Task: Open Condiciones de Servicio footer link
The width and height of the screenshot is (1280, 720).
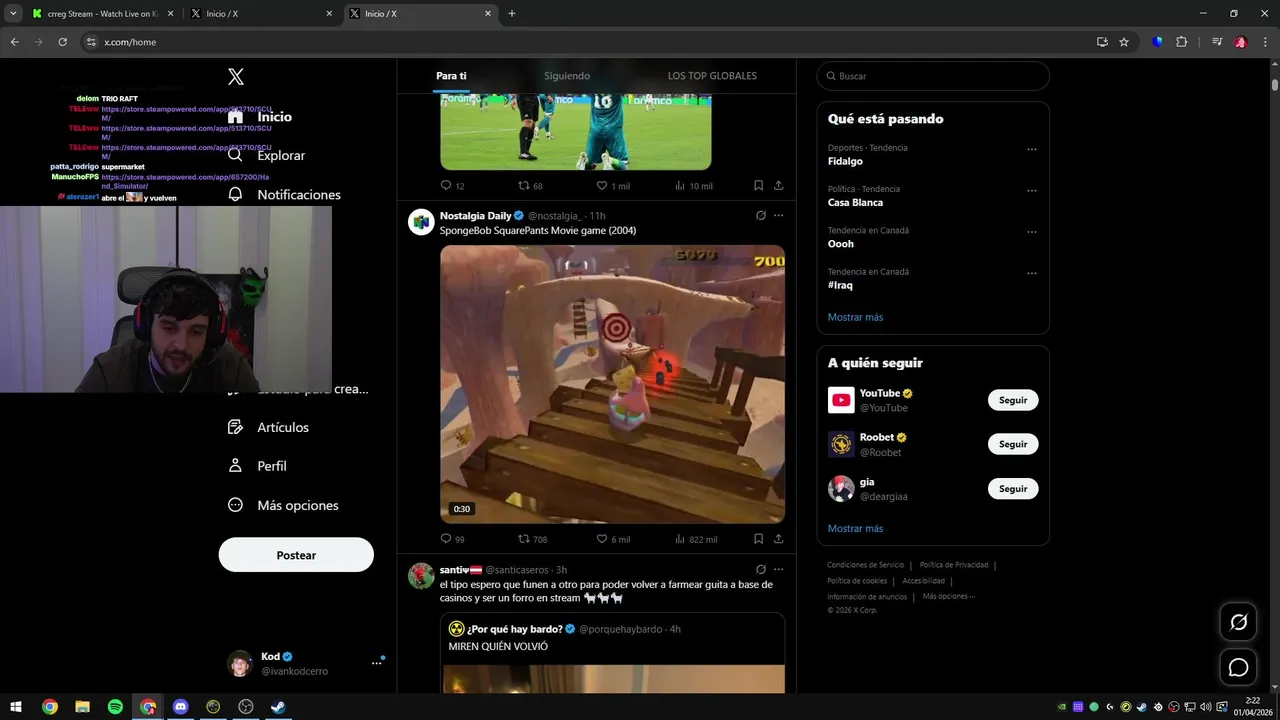Action: point(865,565)
